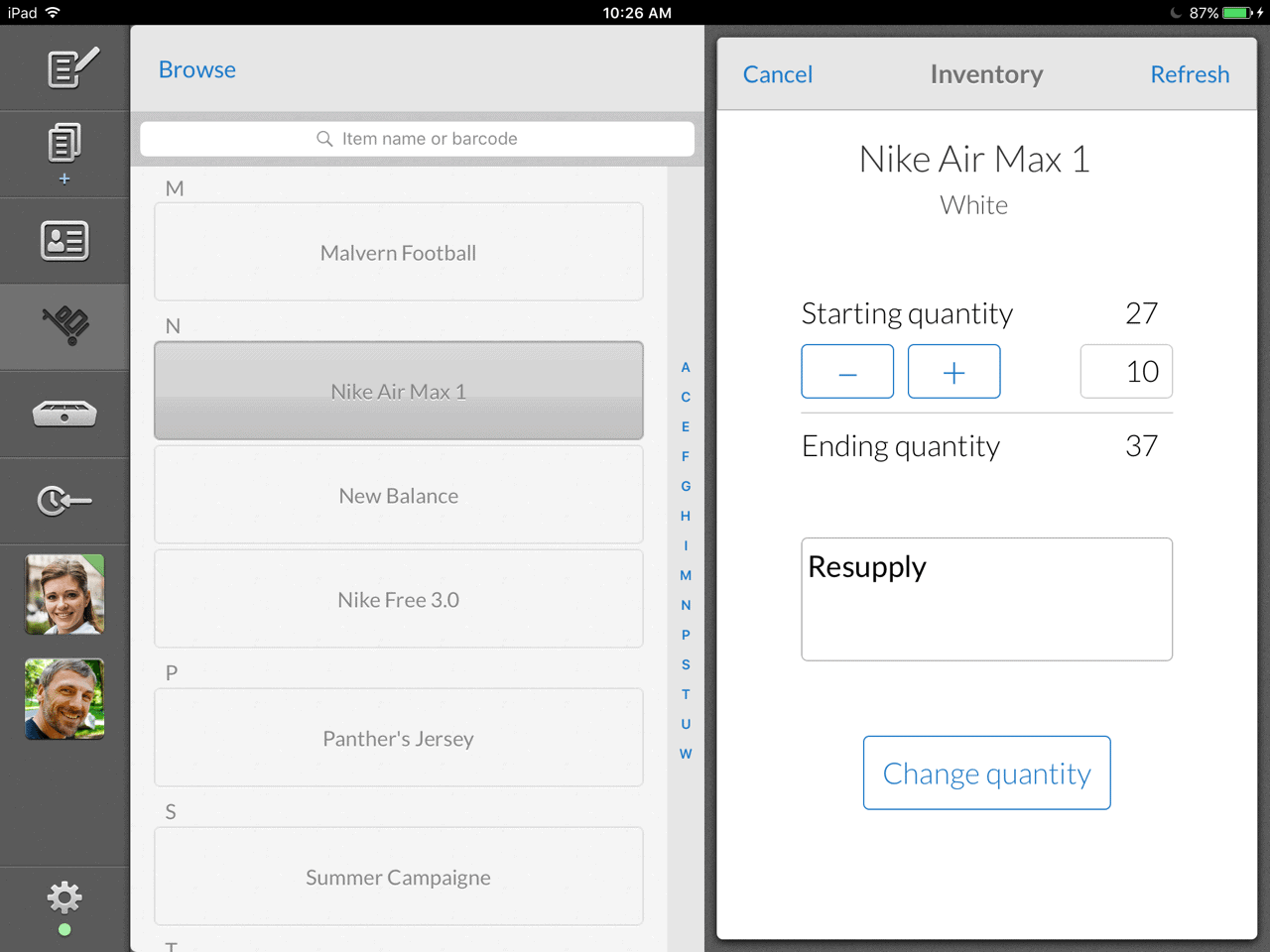This screenshot has width=1270, height=952.
Task: Open the new order edit icon in sidebar
Action: click(73, 67)
